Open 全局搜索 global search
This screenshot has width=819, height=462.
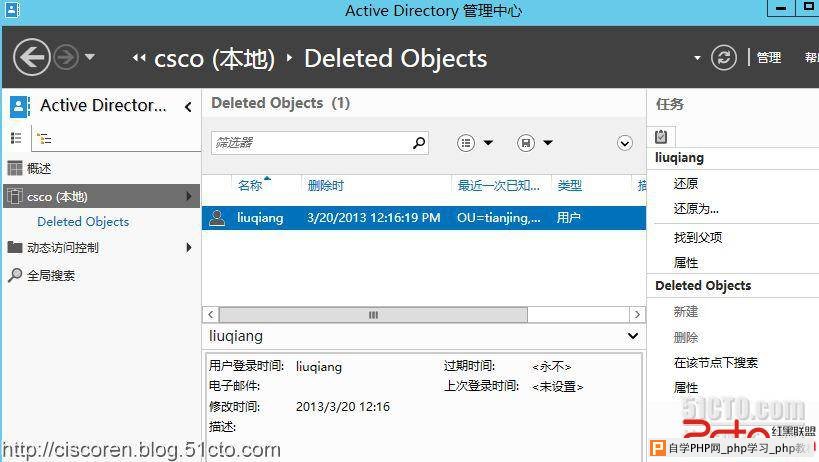(x=42, y=275)
